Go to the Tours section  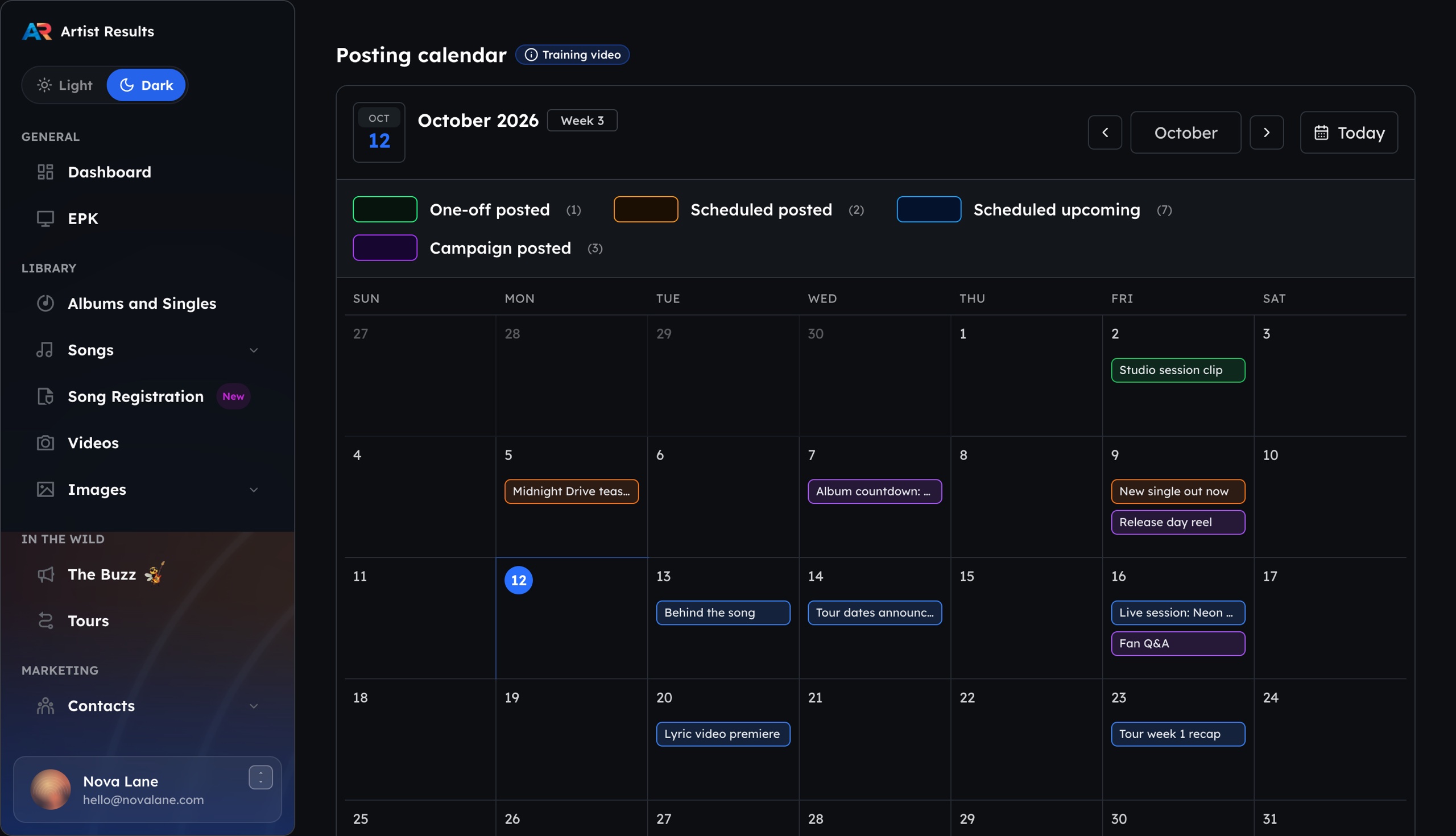148,620
